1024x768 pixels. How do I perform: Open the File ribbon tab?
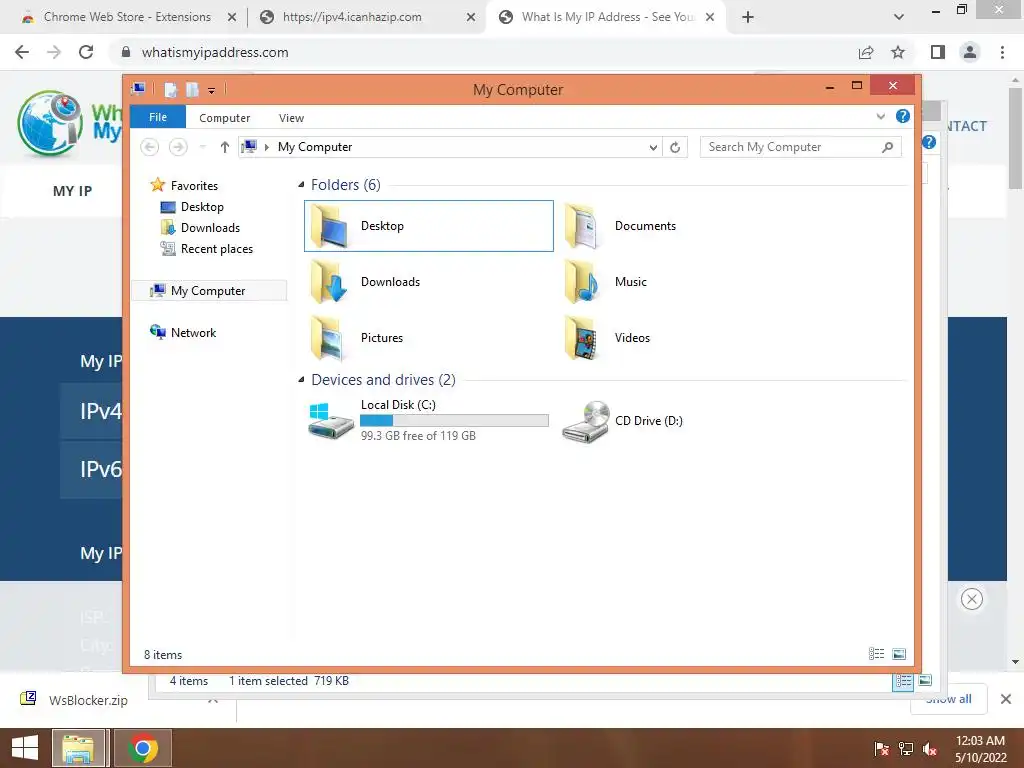(x=158, y=117)
